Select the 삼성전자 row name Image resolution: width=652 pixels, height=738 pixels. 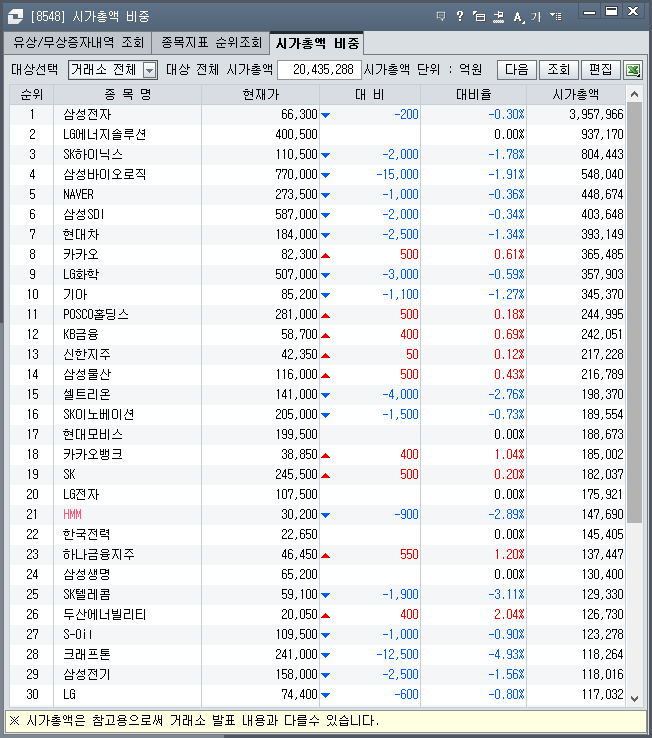click(87, 114)
